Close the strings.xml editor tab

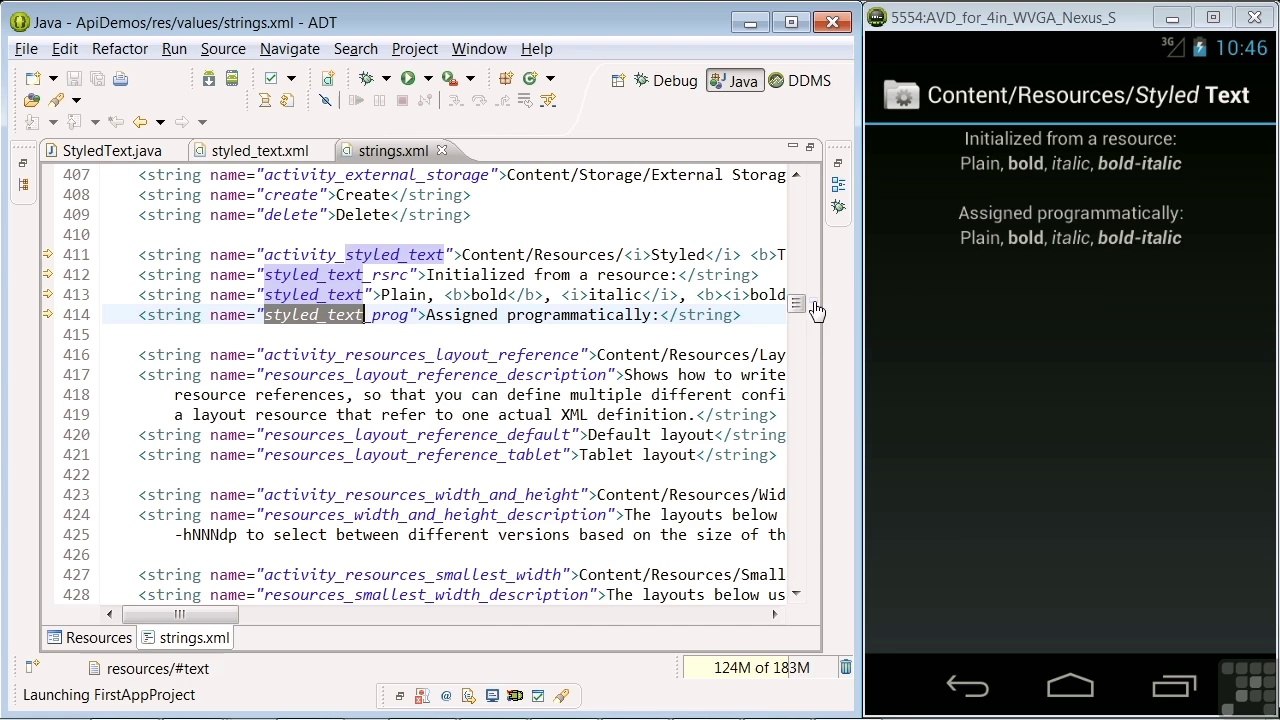441,150
